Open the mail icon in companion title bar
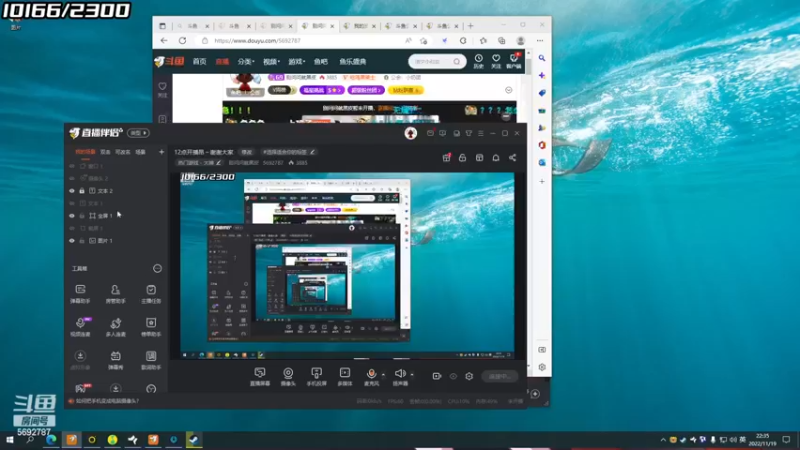 (430, 133)
